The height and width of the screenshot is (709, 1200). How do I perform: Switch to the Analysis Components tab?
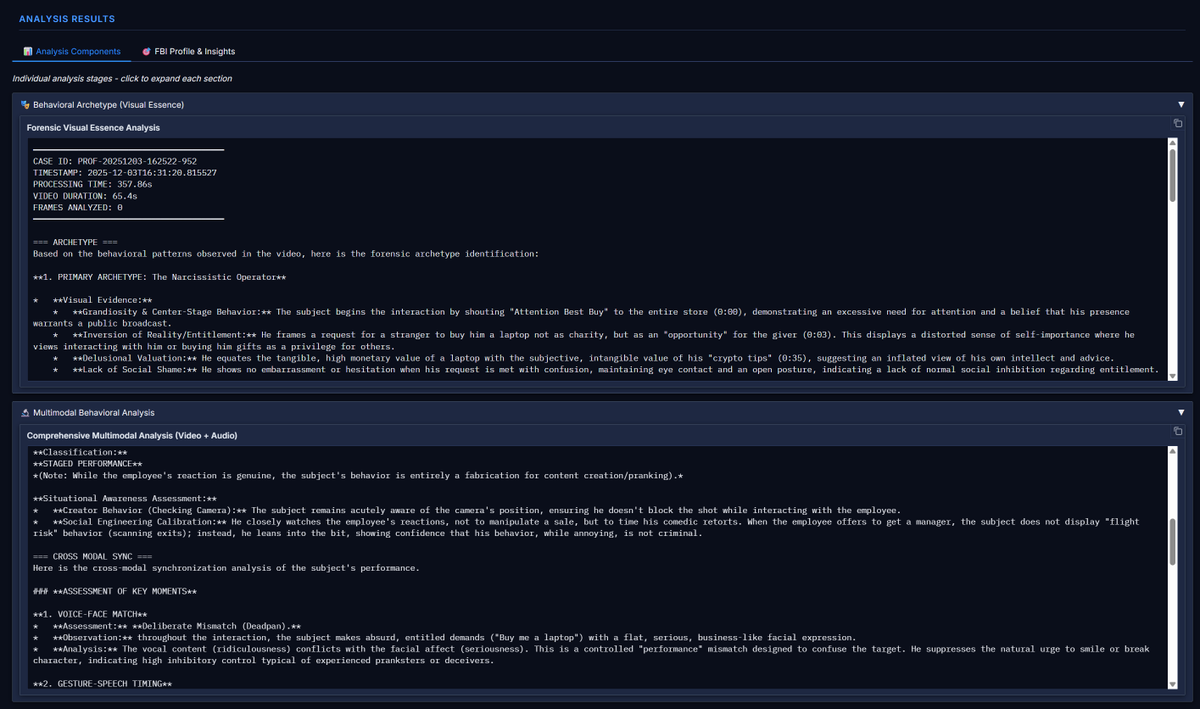(x=72, y=51)
